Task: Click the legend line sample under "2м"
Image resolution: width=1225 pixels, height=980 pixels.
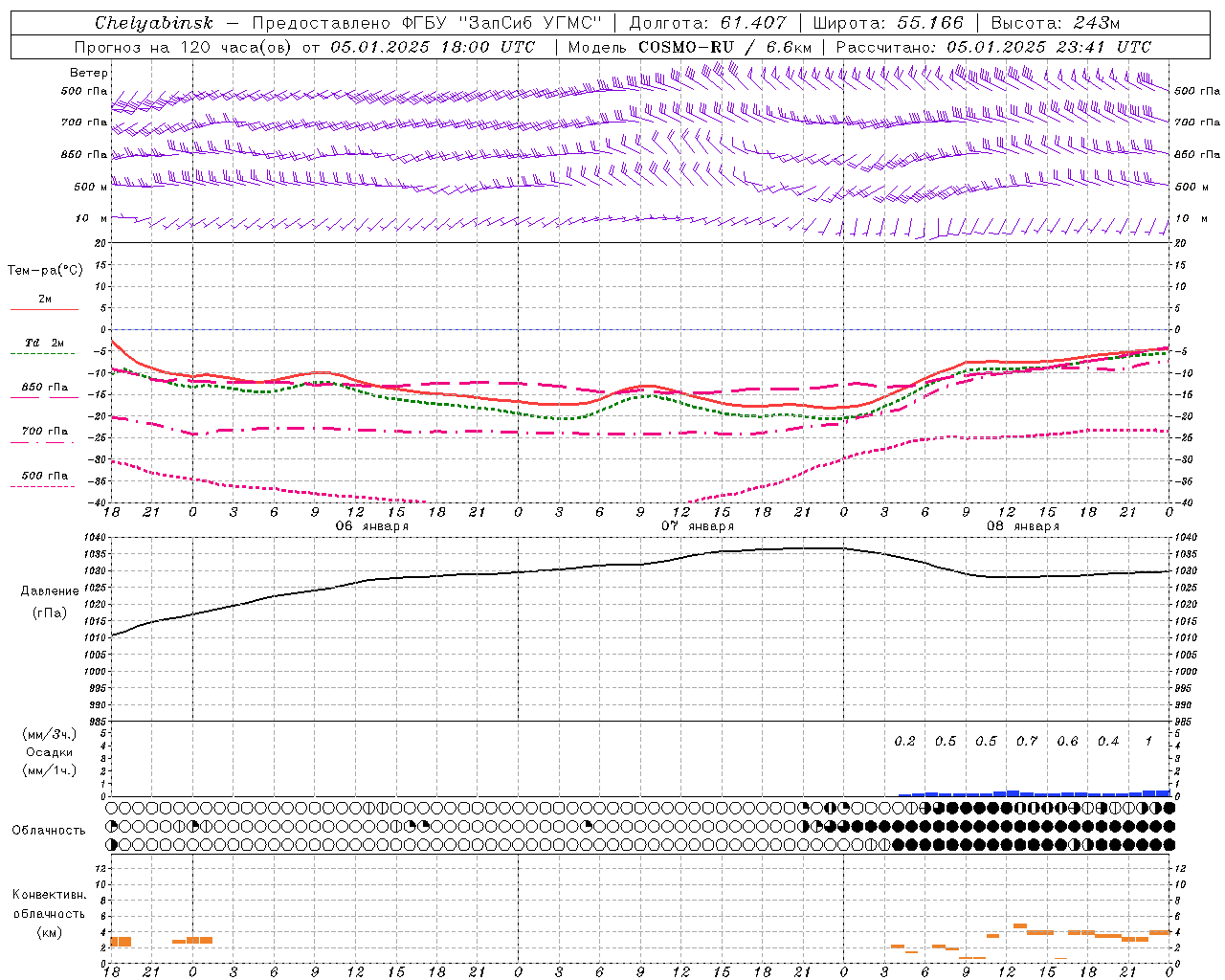Action: tap(44, 309)
